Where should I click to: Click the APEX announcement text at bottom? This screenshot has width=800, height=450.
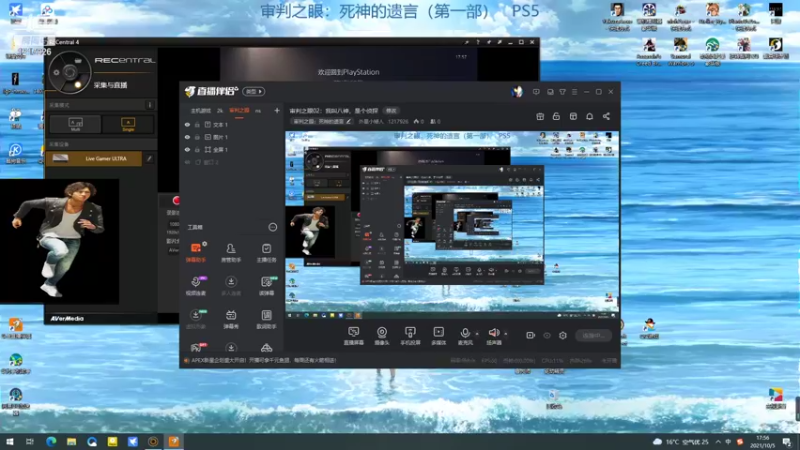264,360
